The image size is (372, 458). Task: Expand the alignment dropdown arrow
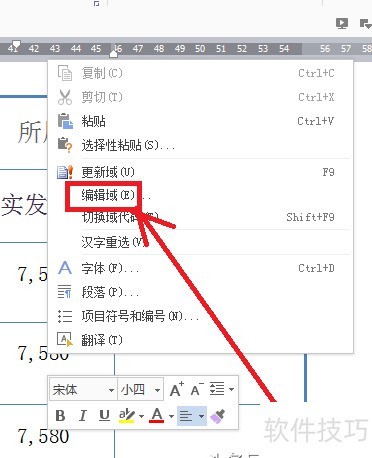click(x=201, y=416)
